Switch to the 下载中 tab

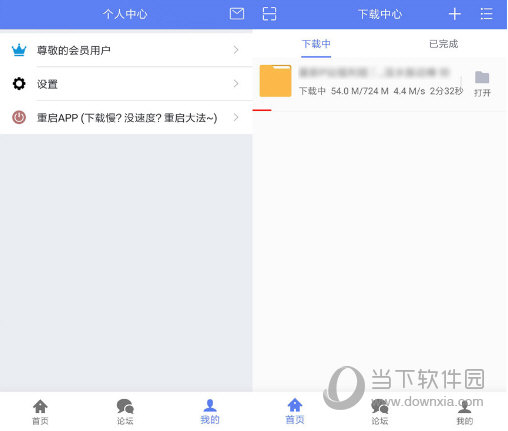click(316, 44)
